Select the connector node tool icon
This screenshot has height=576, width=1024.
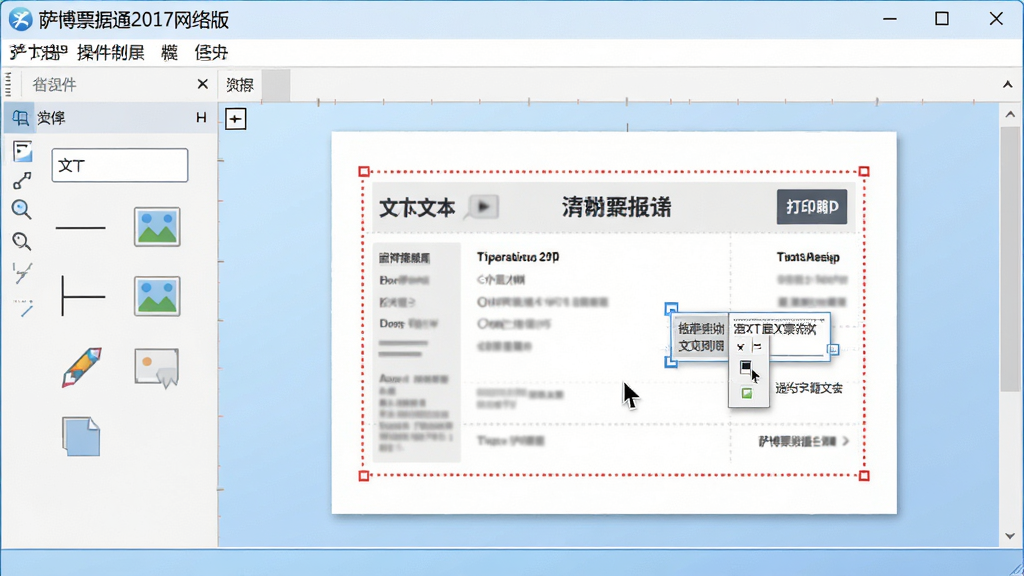click(22, 181)
